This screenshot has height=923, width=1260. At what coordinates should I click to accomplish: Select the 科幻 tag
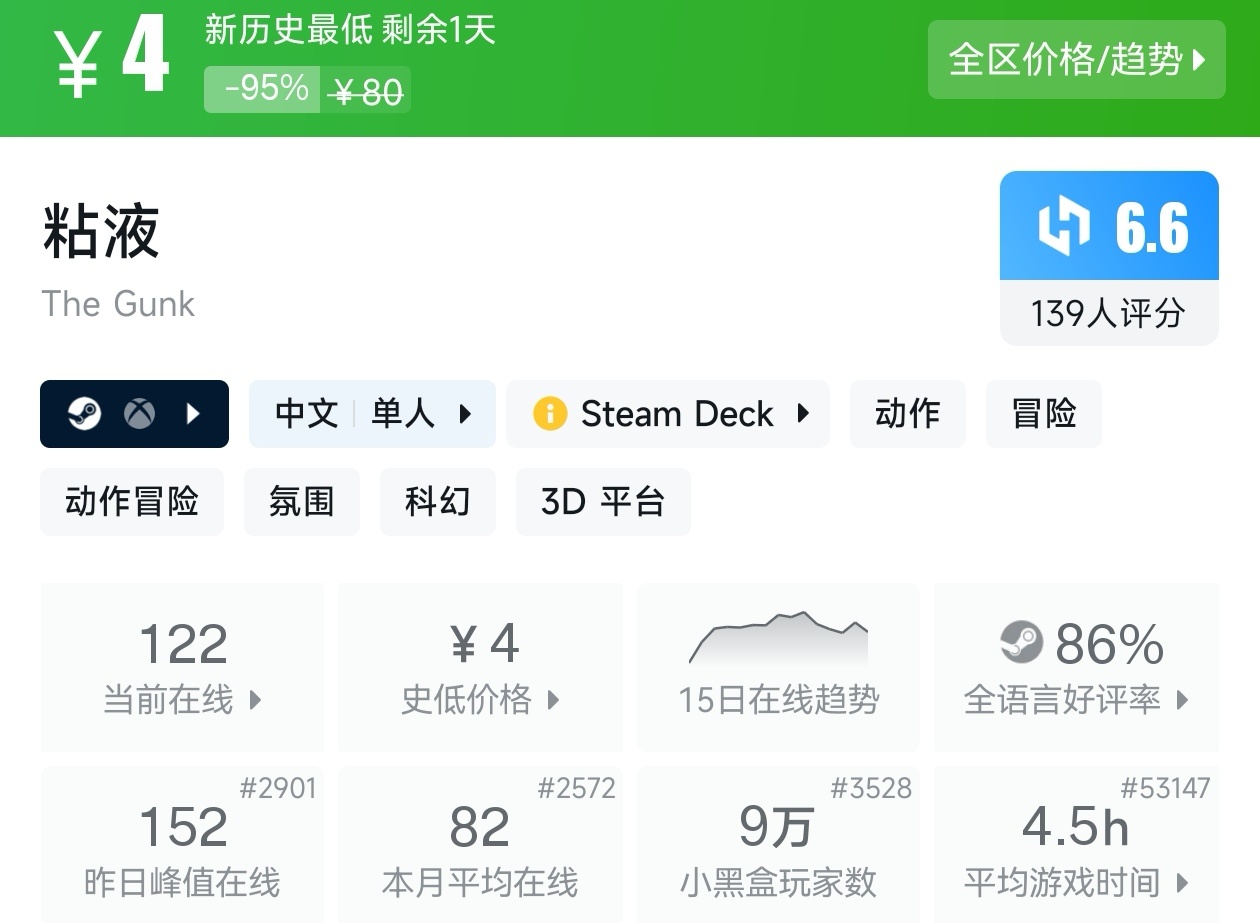tap(437, 502)
